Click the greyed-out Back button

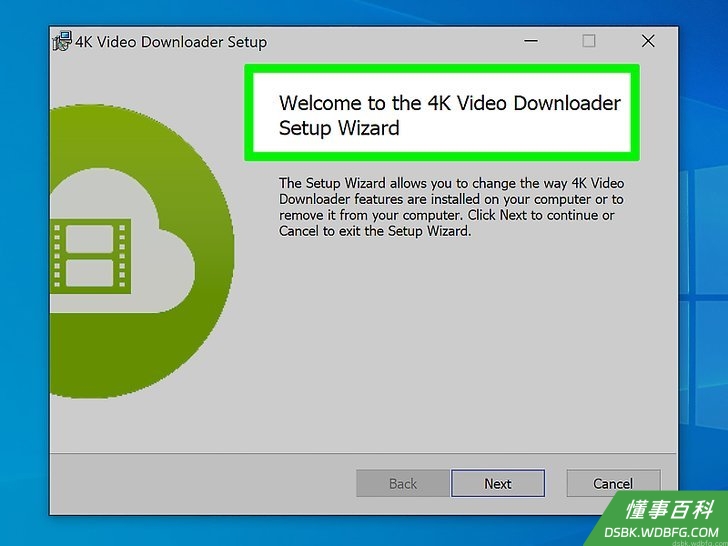(x=403, y=483)
